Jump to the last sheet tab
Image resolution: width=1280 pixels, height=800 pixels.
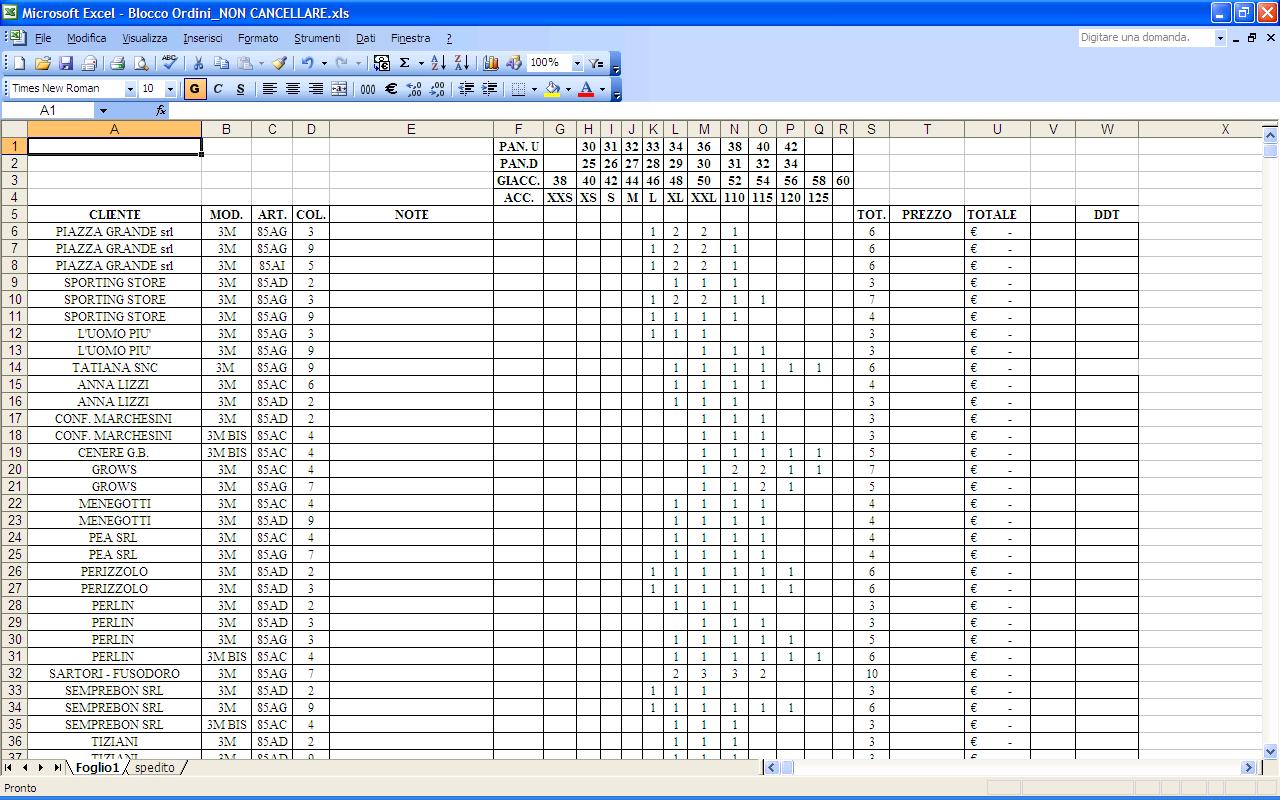tap(57, 768)
